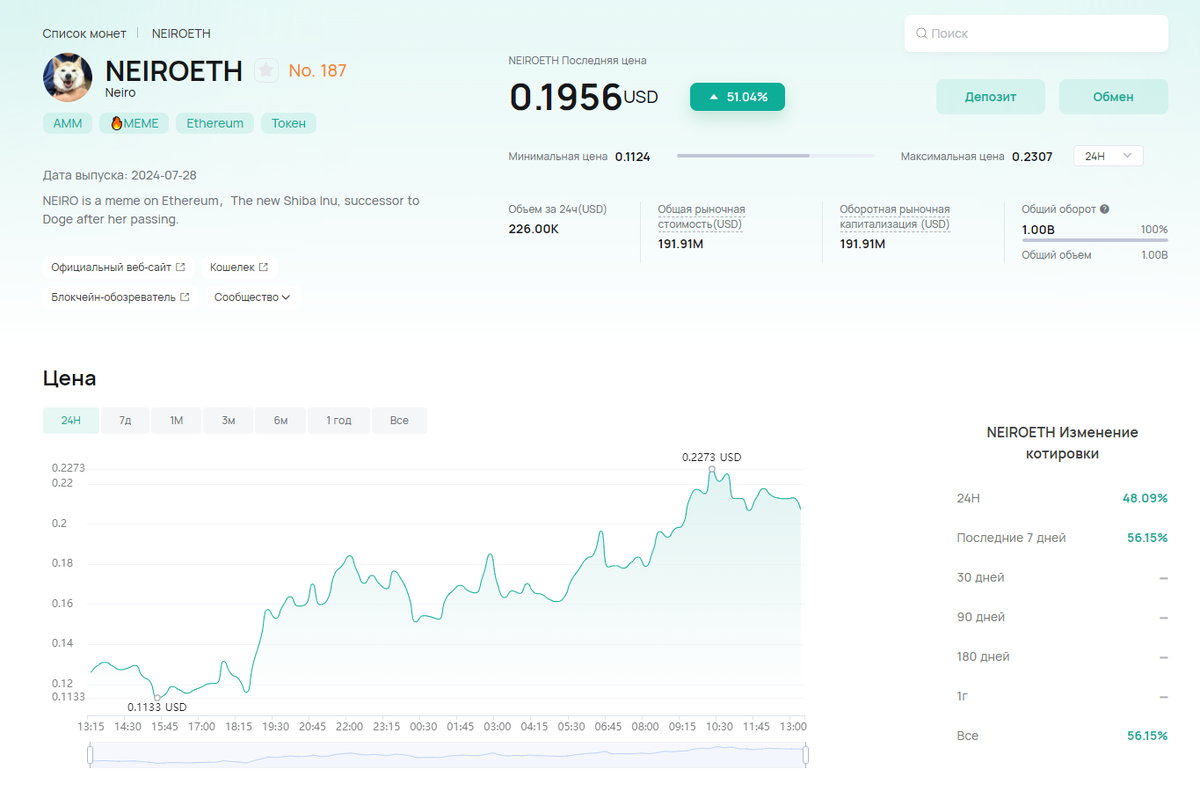Open the Кошелек external link
The width and height of the screenshot is (1200, 799).
[239, 267]
